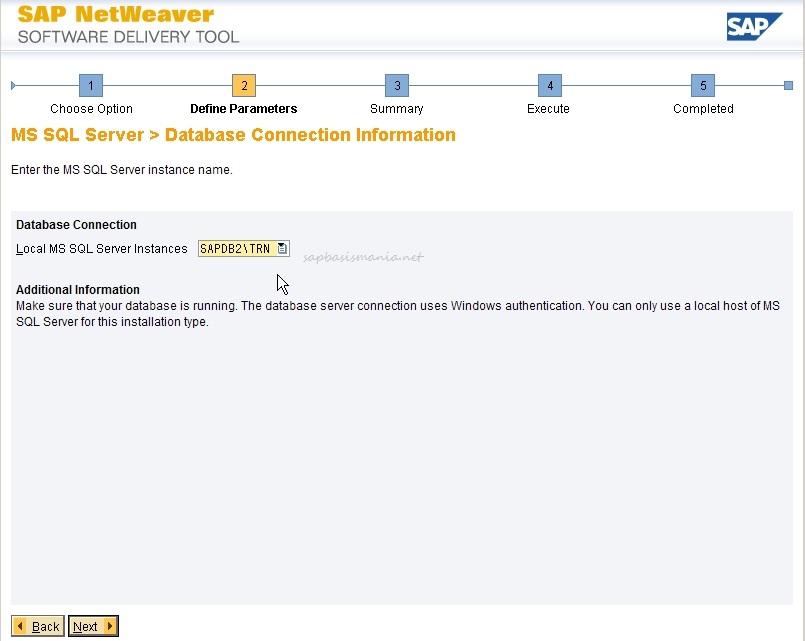Click the 'SAP NetWeaver' header title
The width and height of the screenshot is (805, 641).
point(116,14)
